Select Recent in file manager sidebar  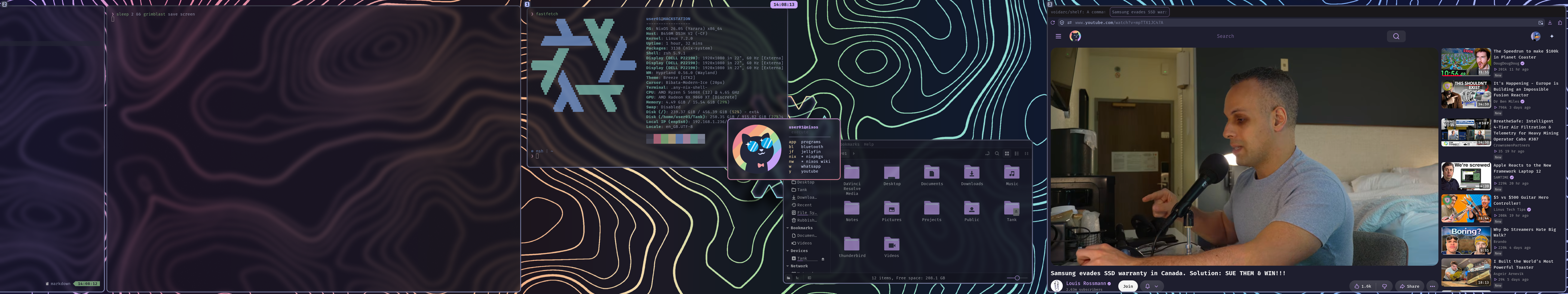tap(804, 205)
